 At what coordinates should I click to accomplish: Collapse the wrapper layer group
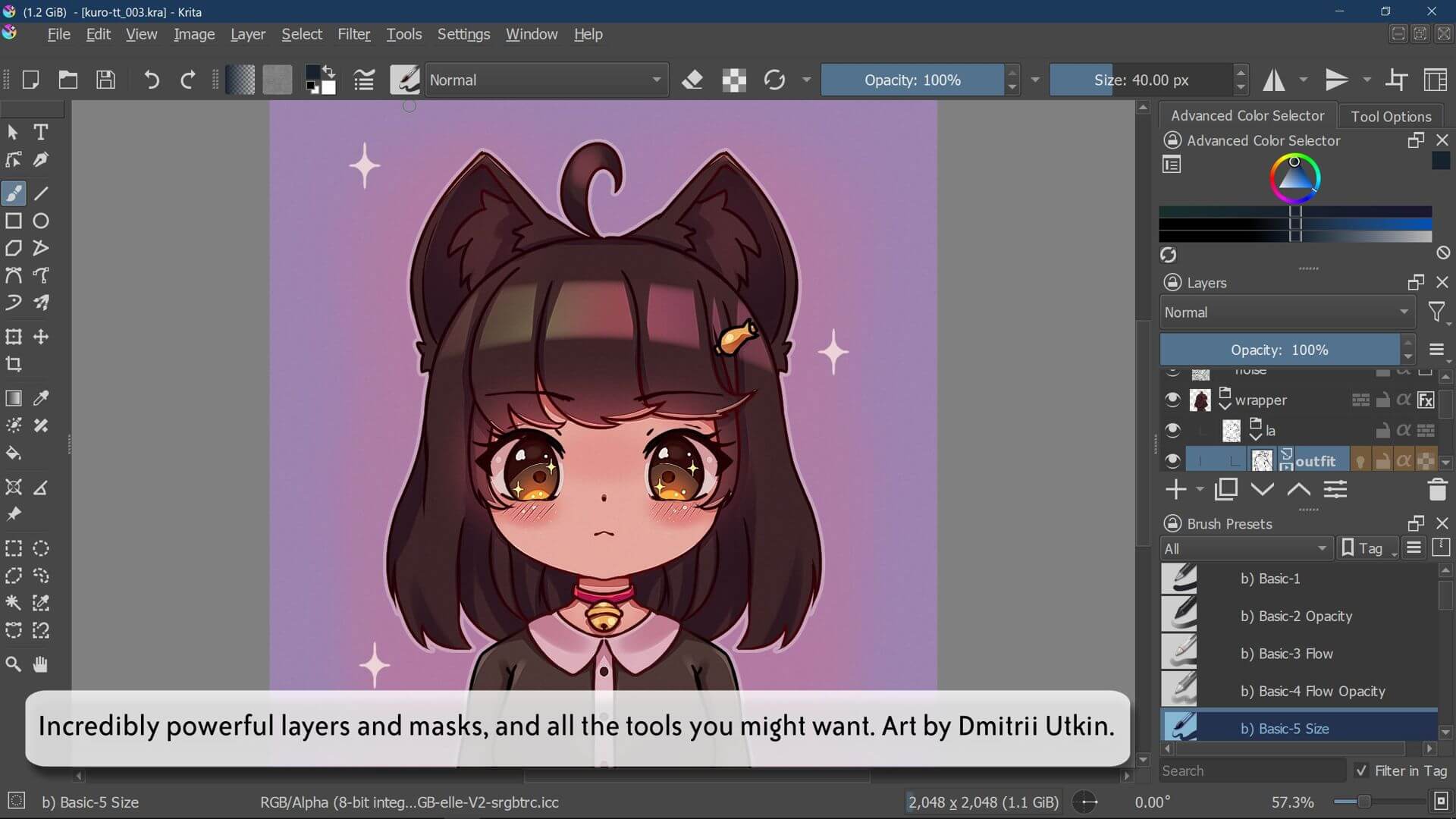1225,406
